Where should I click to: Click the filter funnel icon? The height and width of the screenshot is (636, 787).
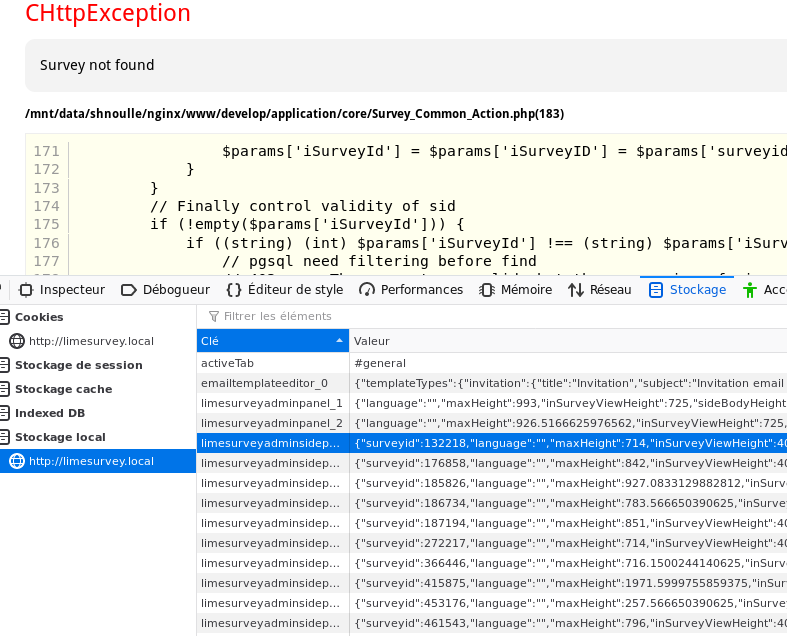212,316
